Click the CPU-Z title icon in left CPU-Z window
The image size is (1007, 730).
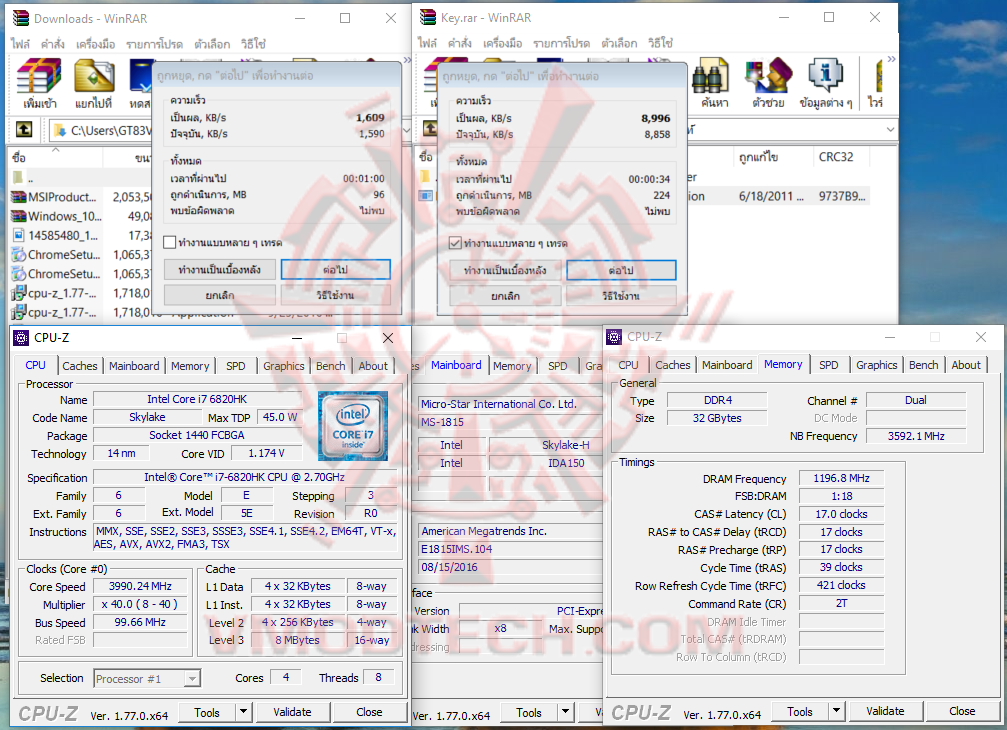[x=21, y=338]
